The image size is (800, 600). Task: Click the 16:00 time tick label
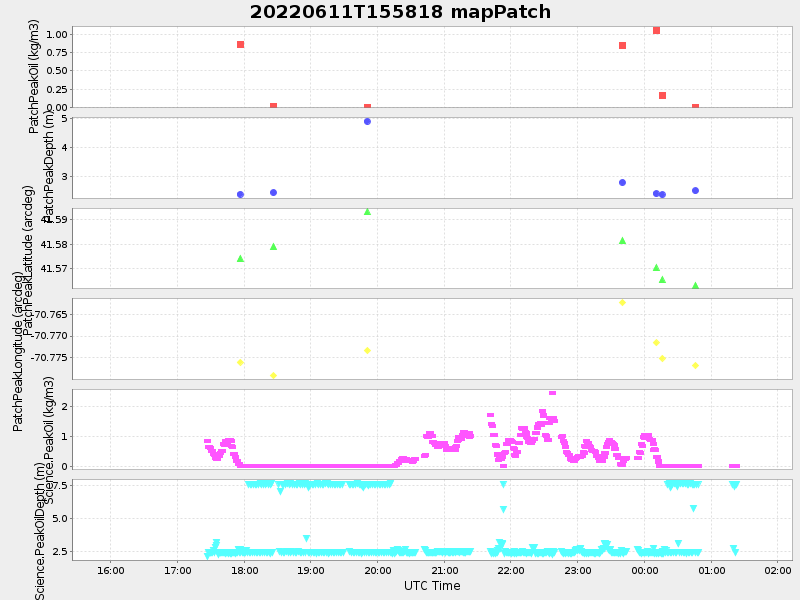[111, 570]
